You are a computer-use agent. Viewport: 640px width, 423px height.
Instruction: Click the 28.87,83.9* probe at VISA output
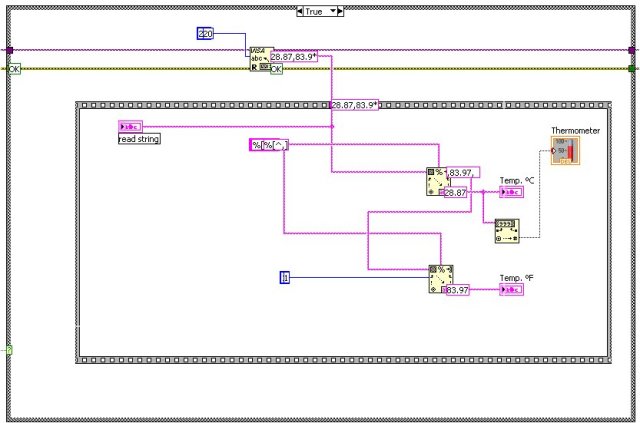294,57
